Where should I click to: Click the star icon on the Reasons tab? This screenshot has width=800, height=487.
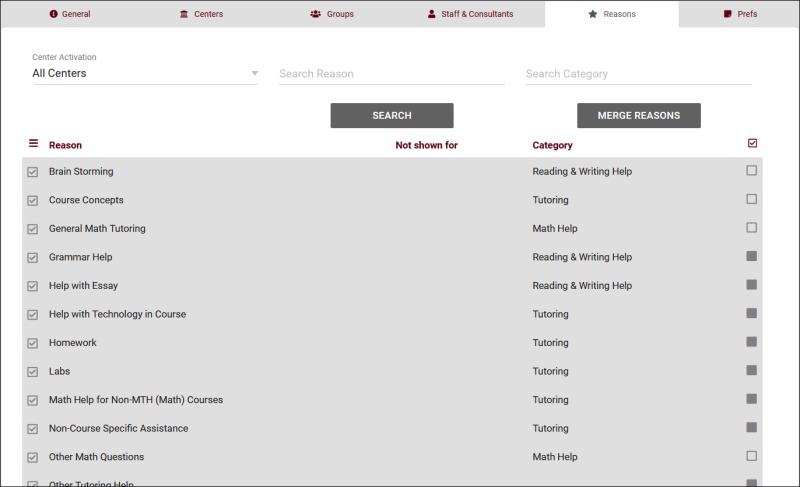[x=593, y=14]
